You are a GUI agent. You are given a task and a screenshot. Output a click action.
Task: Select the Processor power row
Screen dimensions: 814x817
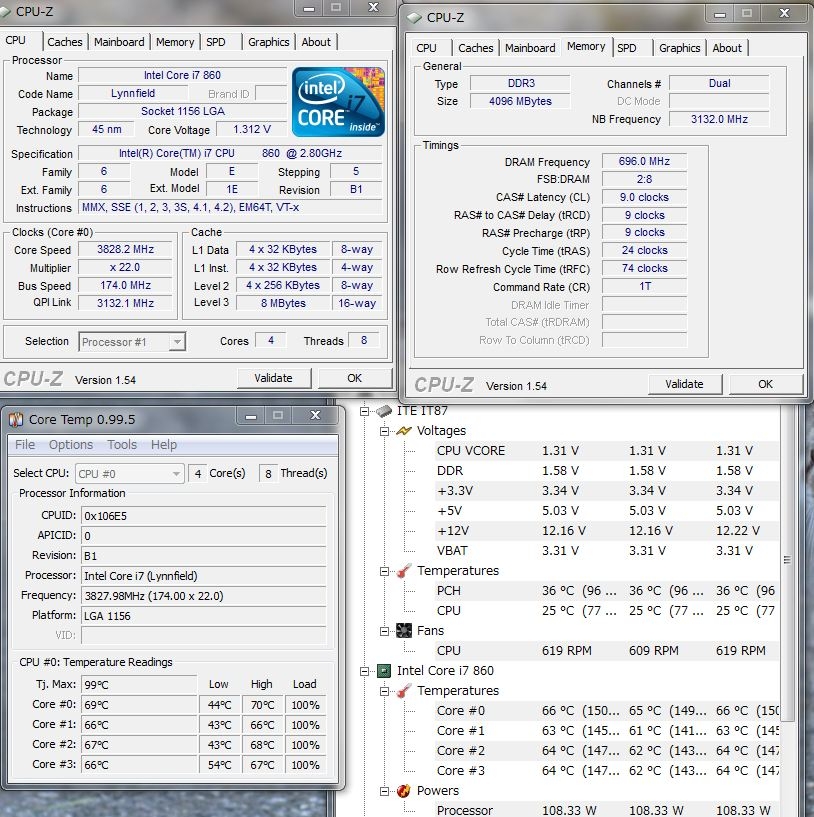[606, 811]
